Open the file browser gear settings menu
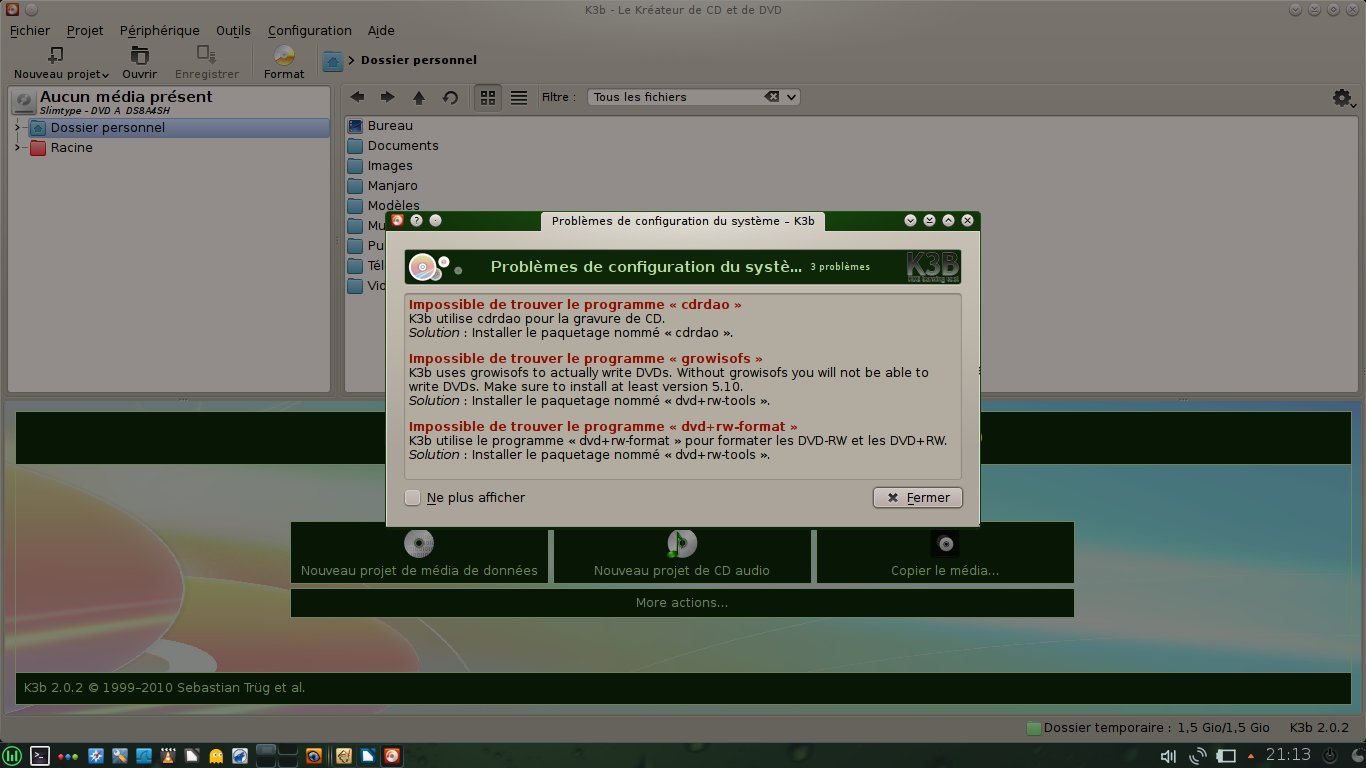 (1344, 98)
